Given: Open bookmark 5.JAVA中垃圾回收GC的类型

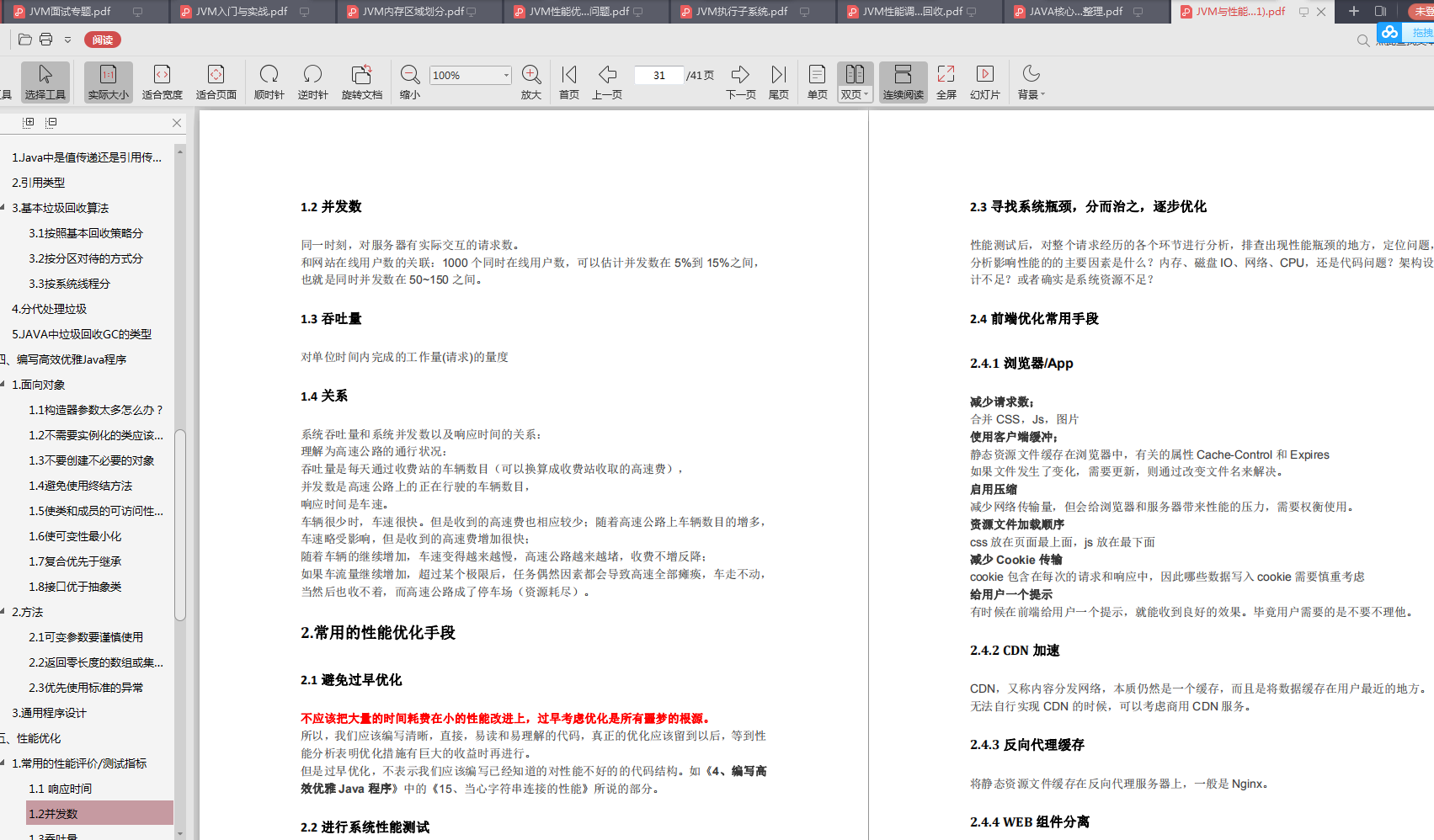Looking at the screenshot, I should [x=82, y=334].
